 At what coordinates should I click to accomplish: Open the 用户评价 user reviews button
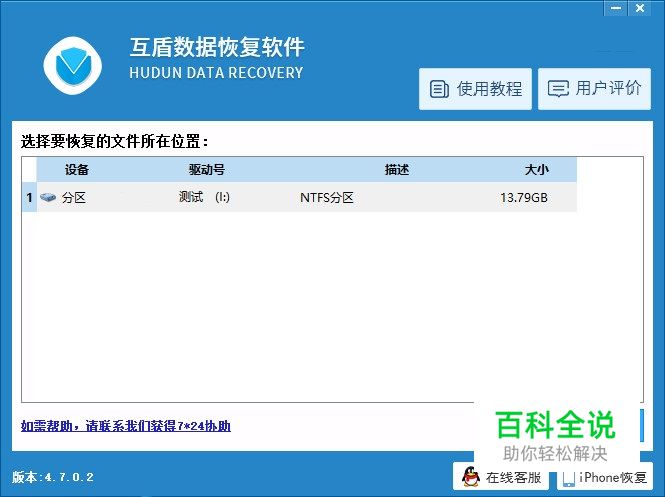coord(595,89)
